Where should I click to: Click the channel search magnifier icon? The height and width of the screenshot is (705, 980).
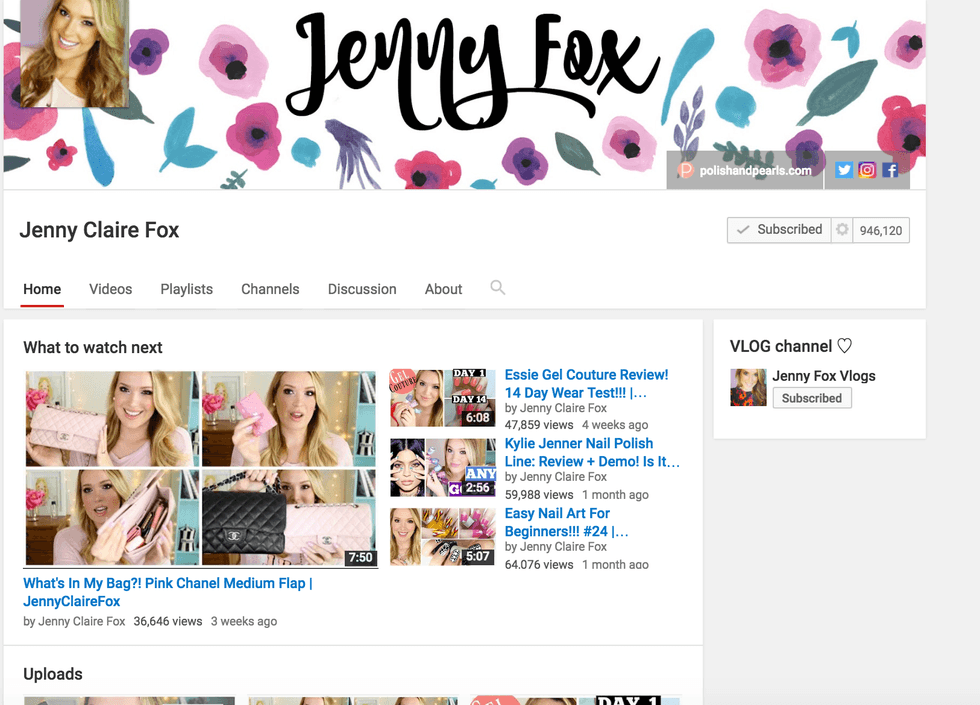coord(498,288)
